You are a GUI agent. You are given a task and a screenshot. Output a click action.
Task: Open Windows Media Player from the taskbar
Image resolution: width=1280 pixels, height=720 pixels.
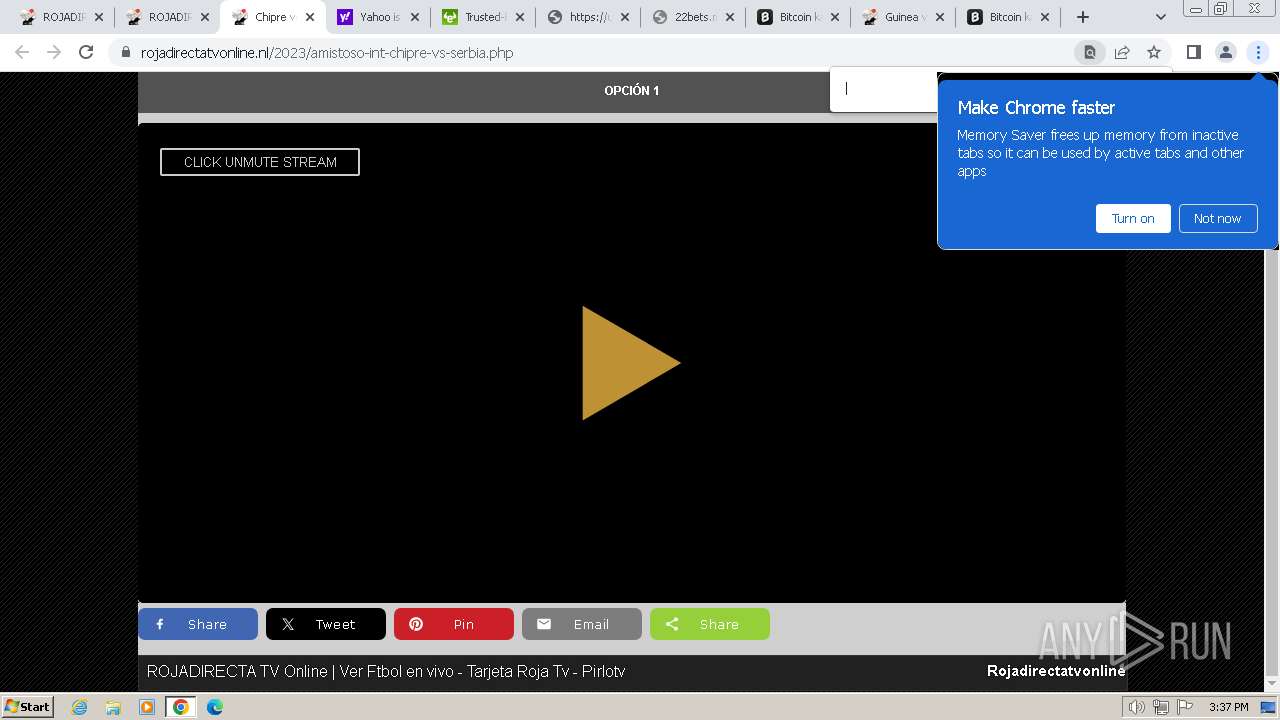(x=147, y=707)
